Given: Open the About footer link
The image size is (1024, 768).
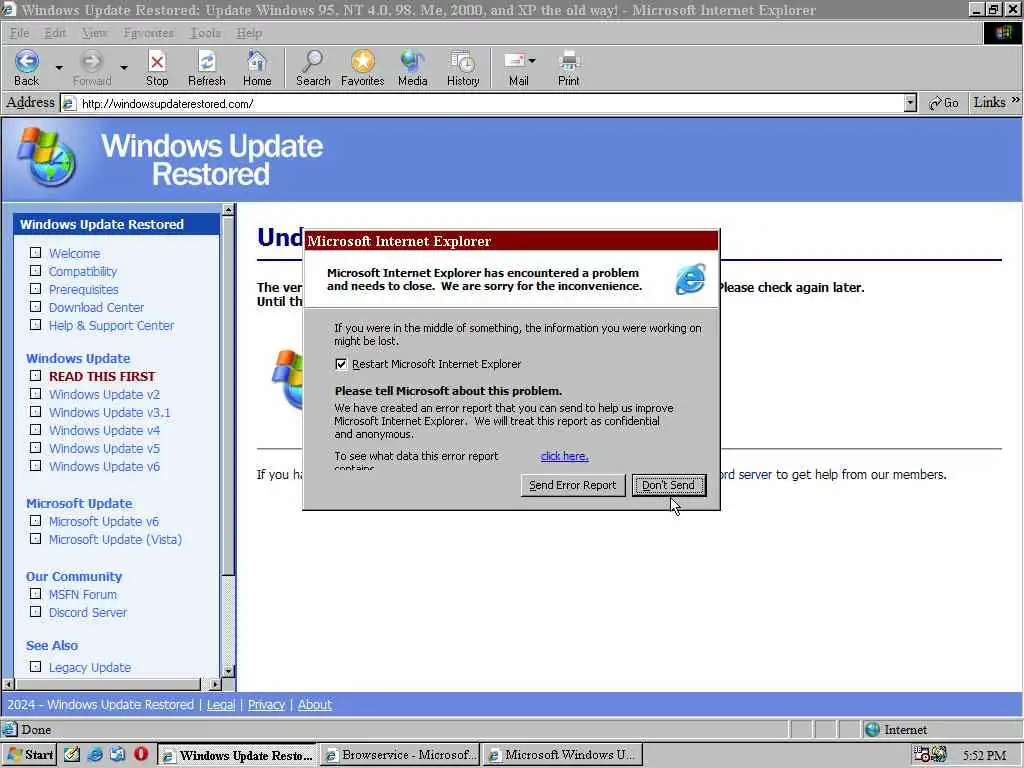Looking at the screenshot, I should (x=315, y=705).
